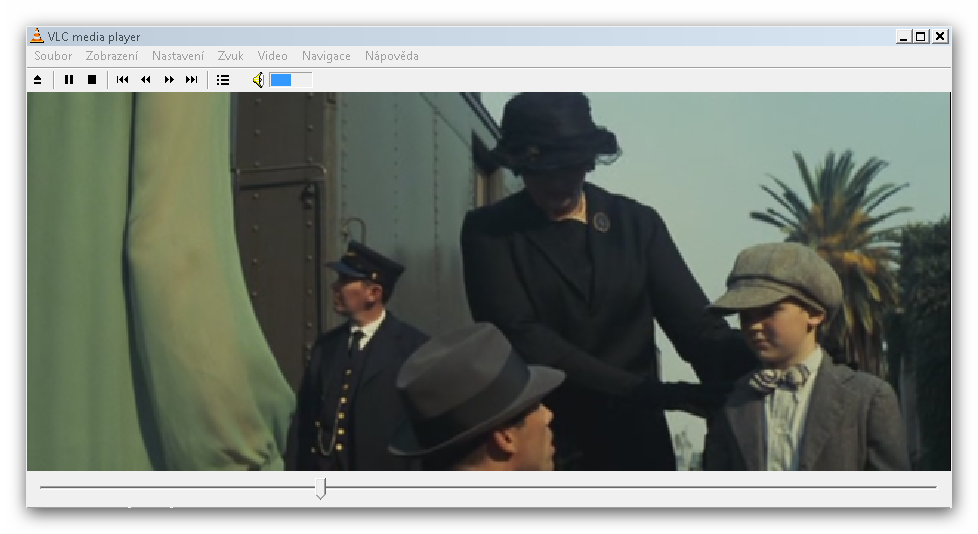
Task: Minimize the VLC window
Action: pos(903,37)
